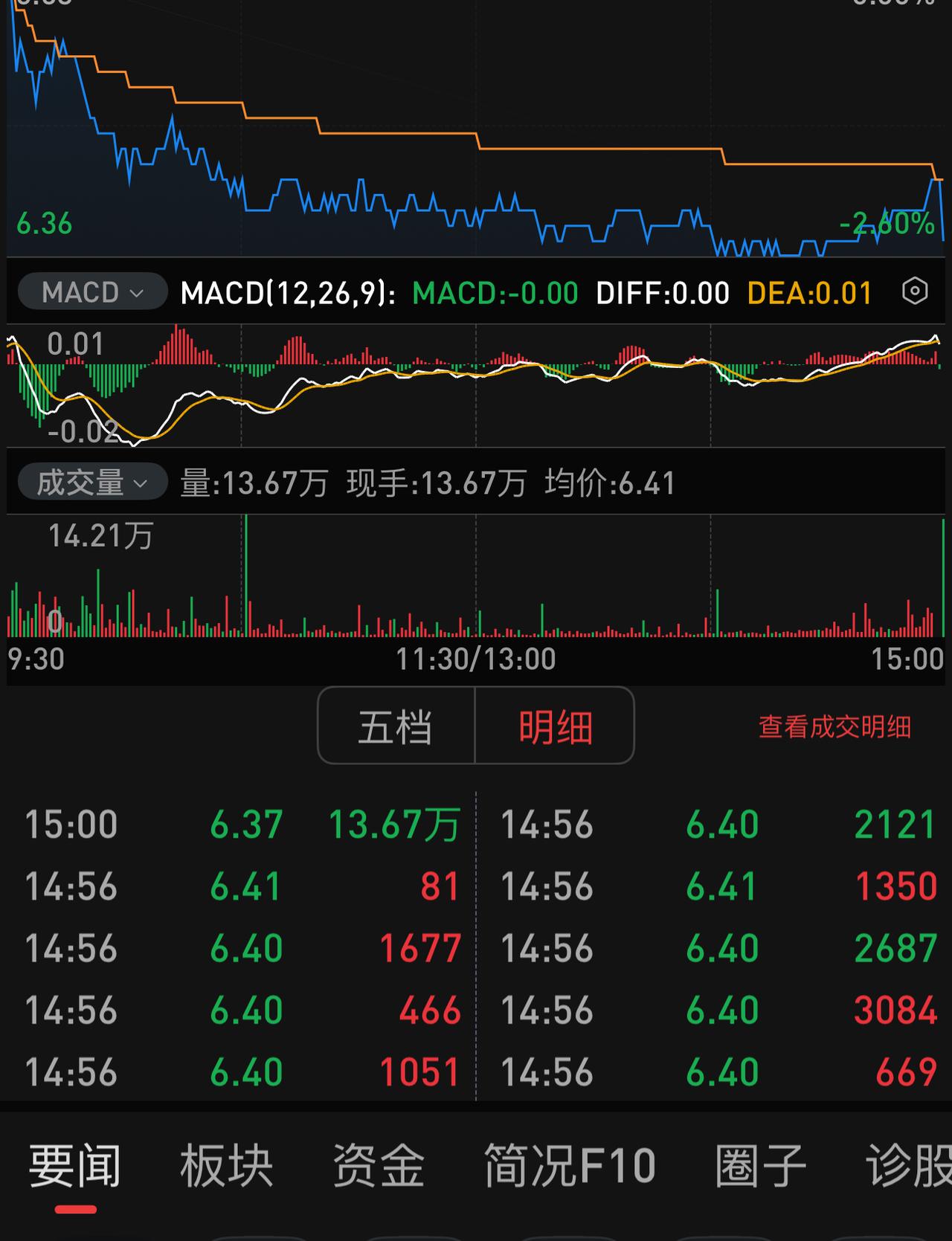The image size is (952, 1241).
Task: Select the trade with volume 1677
Action: click(x=420, y=948)
